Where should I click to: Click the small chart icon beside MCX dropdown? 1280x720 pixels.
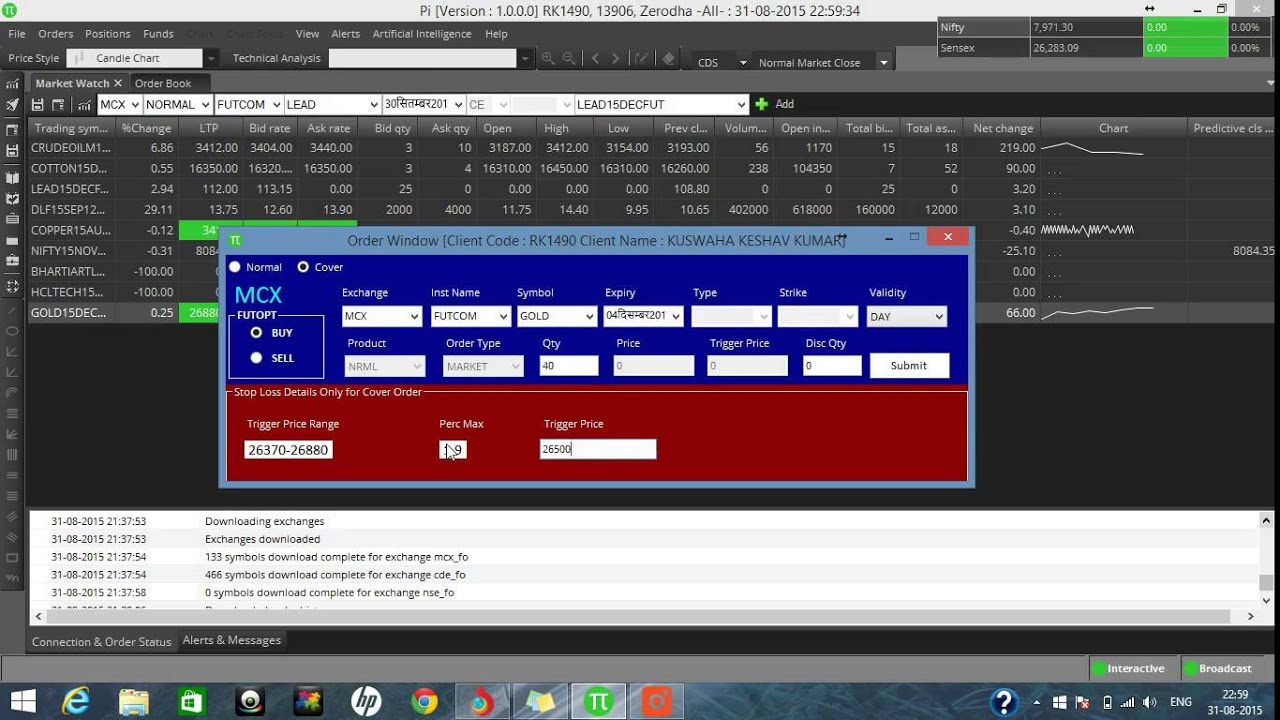84,104
